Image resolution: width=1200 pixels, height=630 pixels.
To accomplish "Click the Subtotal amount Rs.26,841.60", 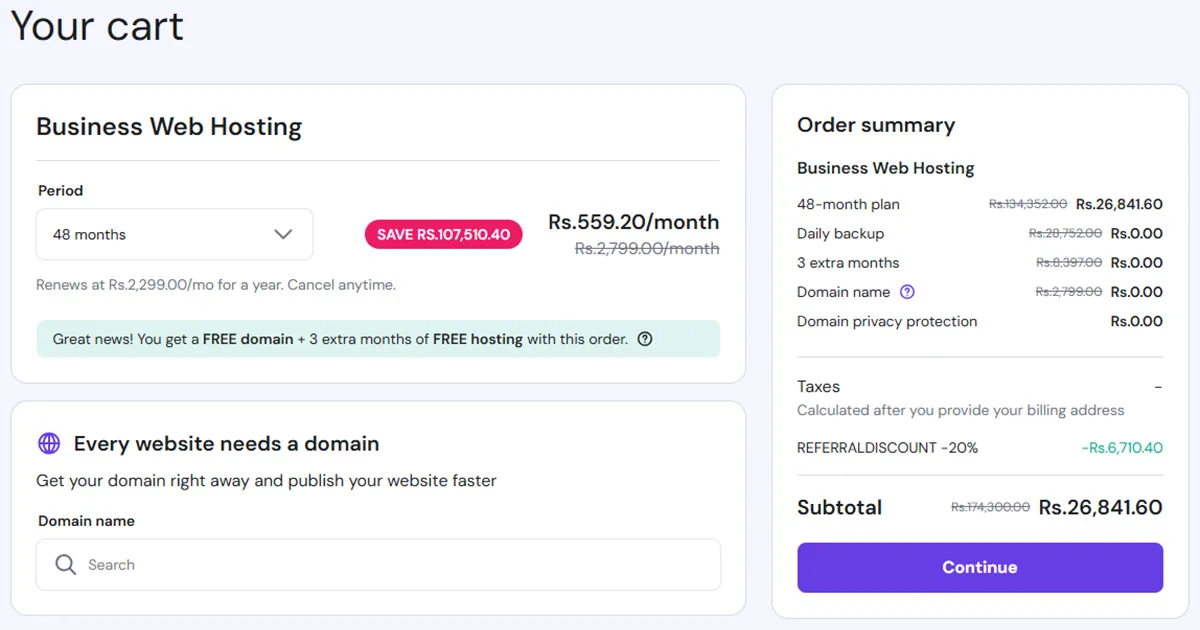I will click(x=1101, y=507).
